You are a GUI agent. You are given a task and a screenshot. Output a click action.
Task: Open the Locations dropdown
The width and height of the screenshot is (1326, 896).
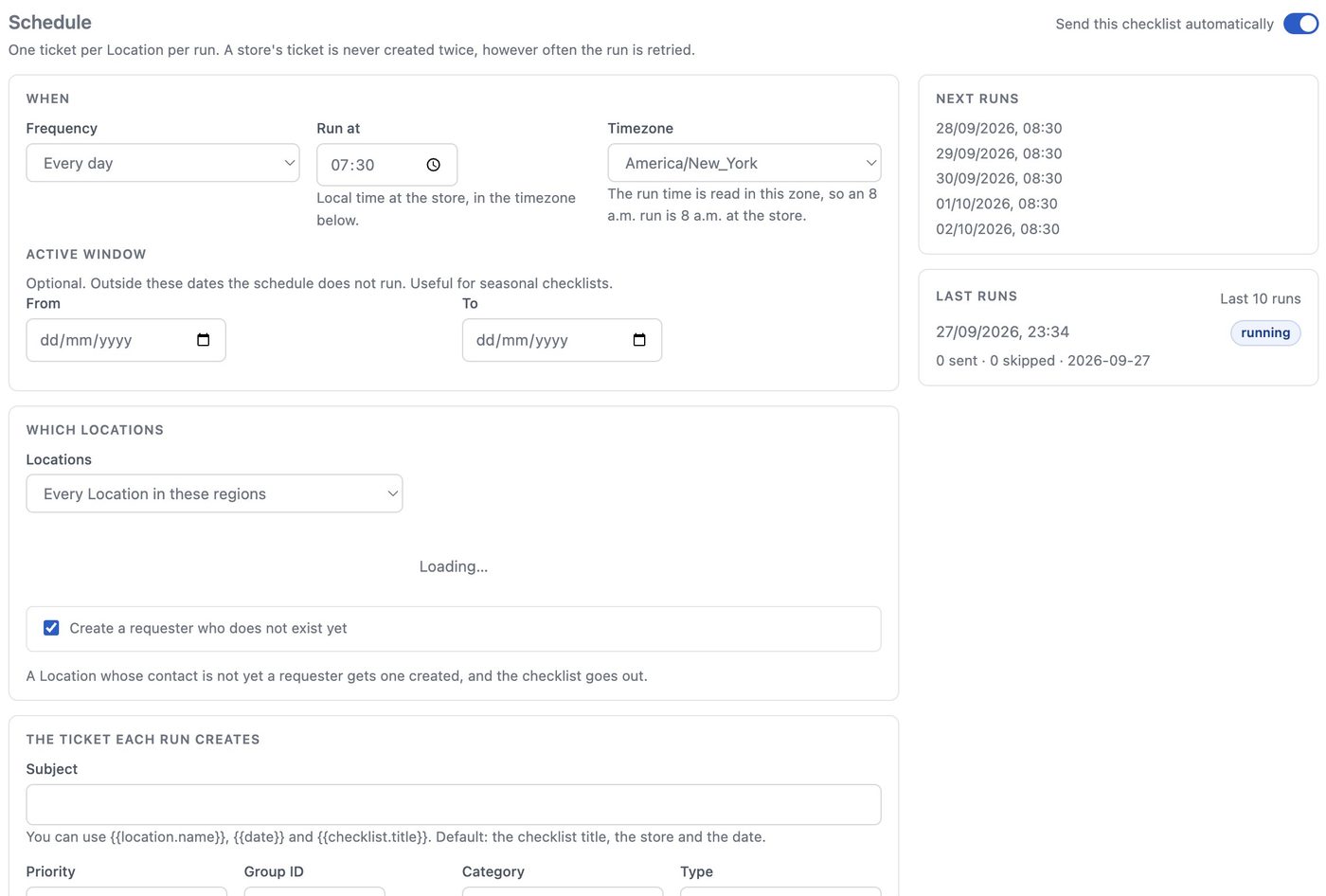point(214,493)
